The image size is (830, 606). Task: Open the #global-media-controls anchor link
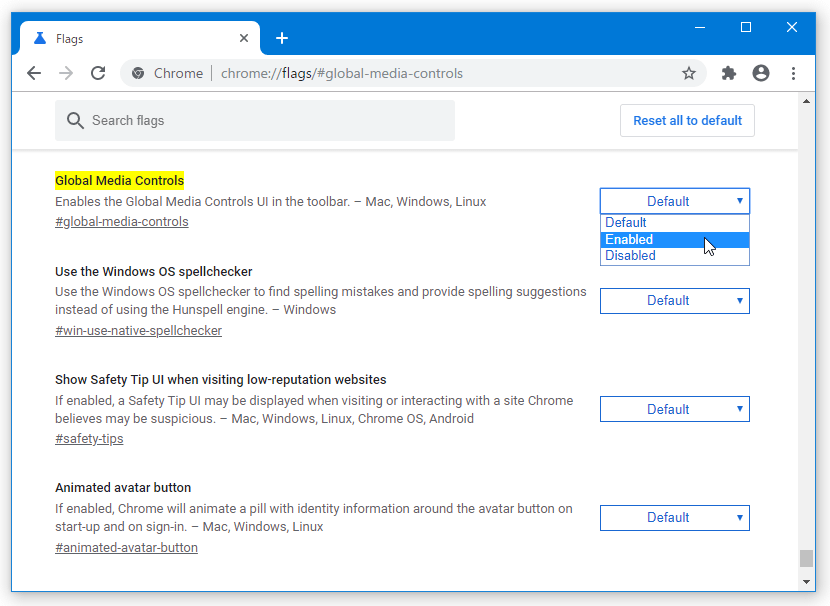tap(122, 222)
